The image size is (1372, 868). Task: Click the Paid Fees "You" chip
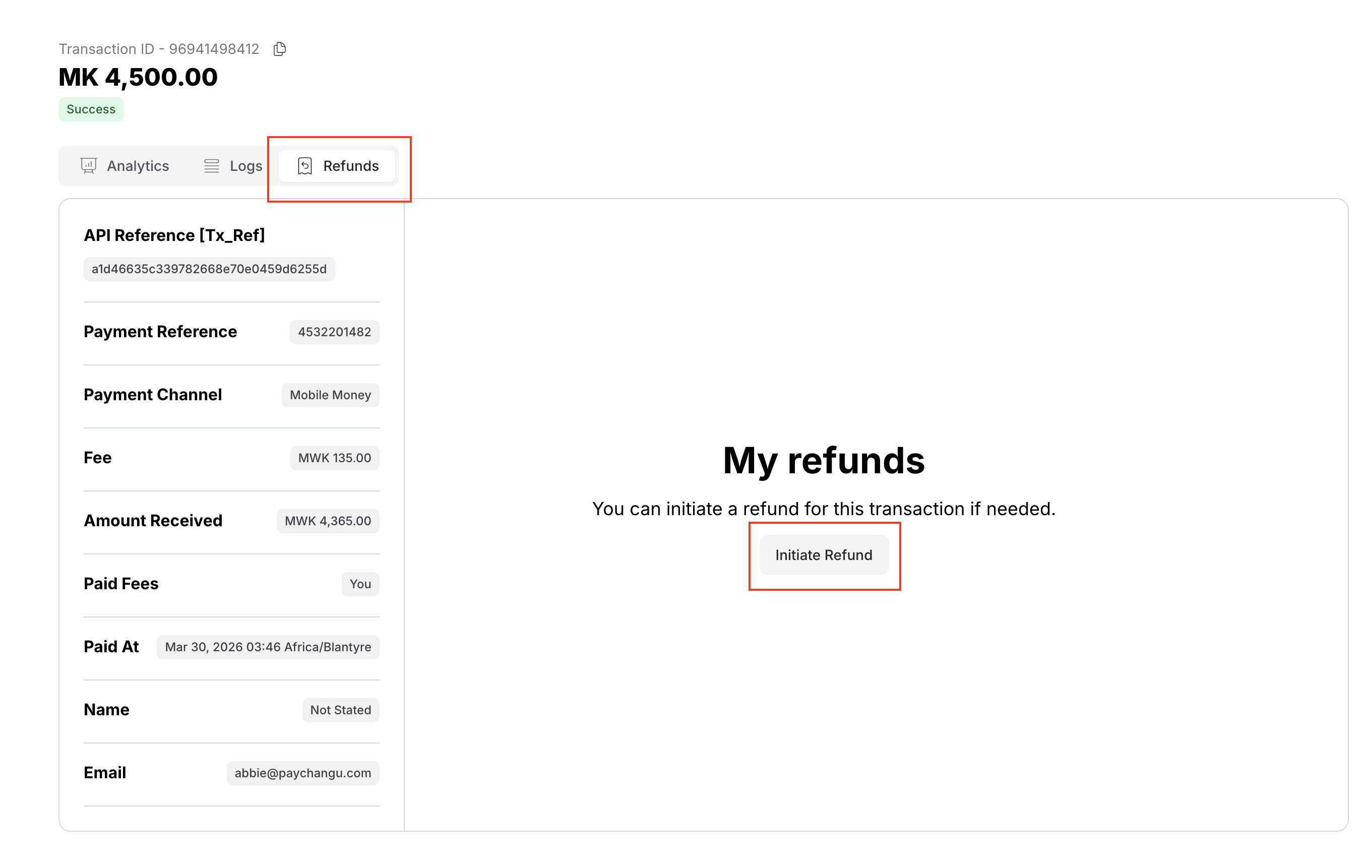pyautogui.click(x=360, y=584)
